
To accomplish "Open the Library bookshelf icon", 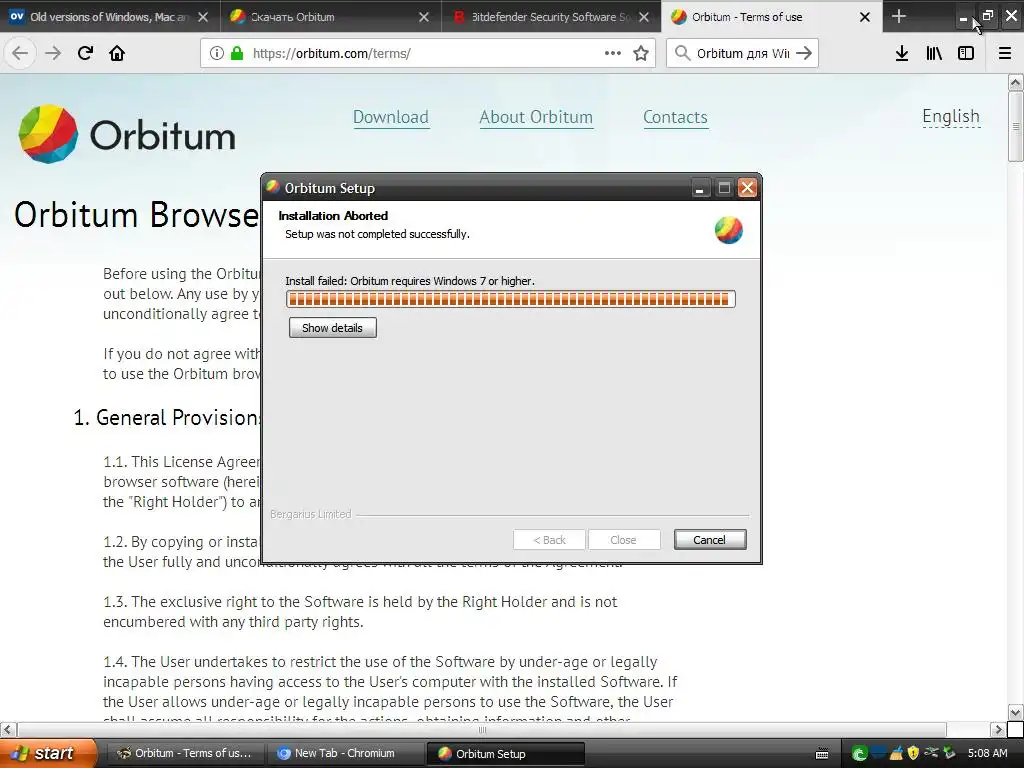I will pos(934,54).
